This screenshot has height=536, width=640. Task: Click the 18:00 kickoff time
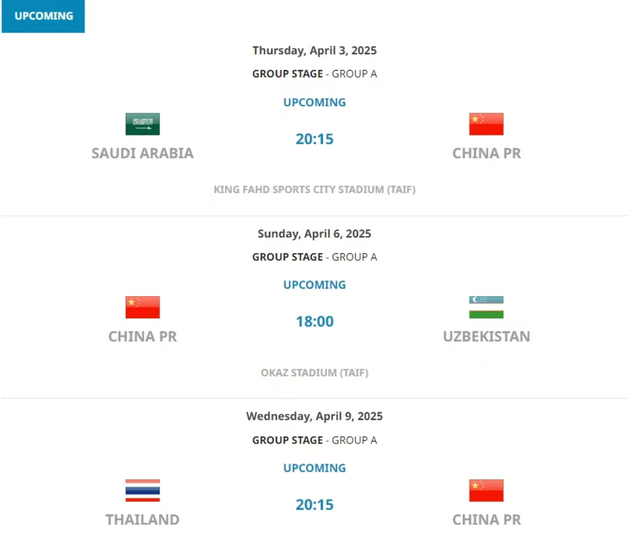tap(314, 322)
